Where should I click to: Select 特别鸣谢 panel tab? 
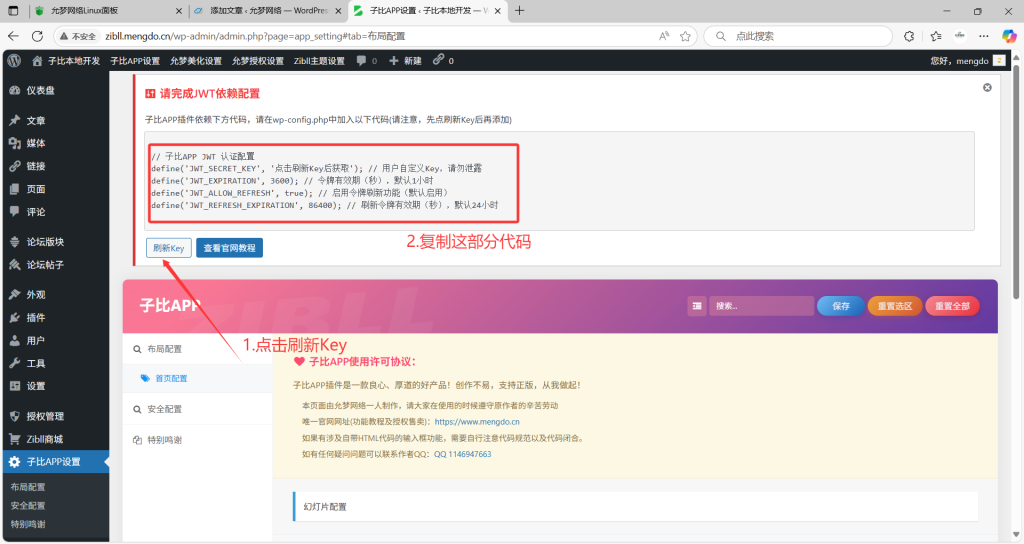click(197, 440)
